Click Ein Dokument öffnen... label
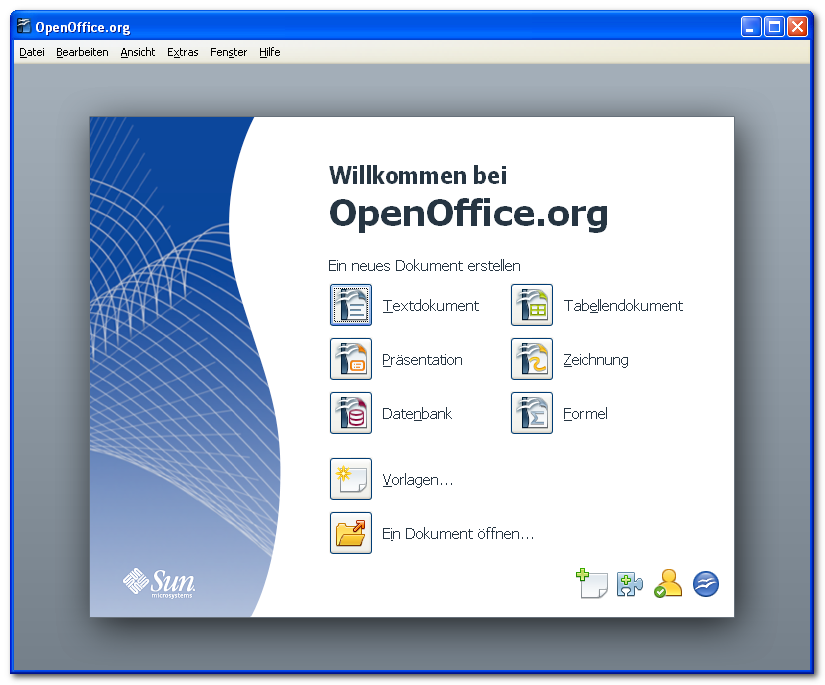 [458, 534]
